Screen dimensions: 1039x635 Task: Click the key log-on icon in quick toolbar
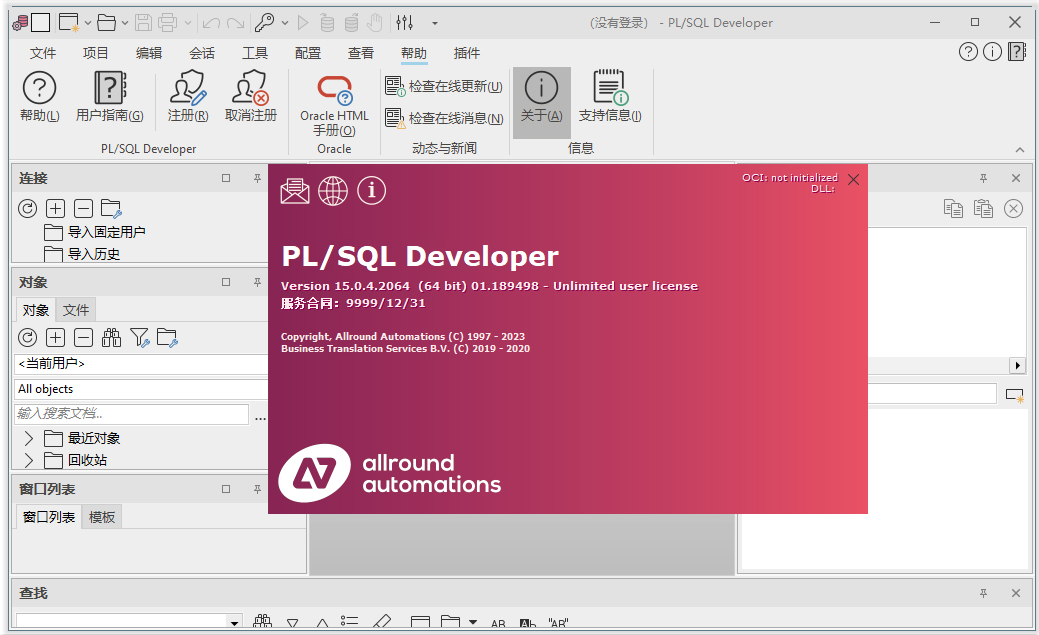266,21
